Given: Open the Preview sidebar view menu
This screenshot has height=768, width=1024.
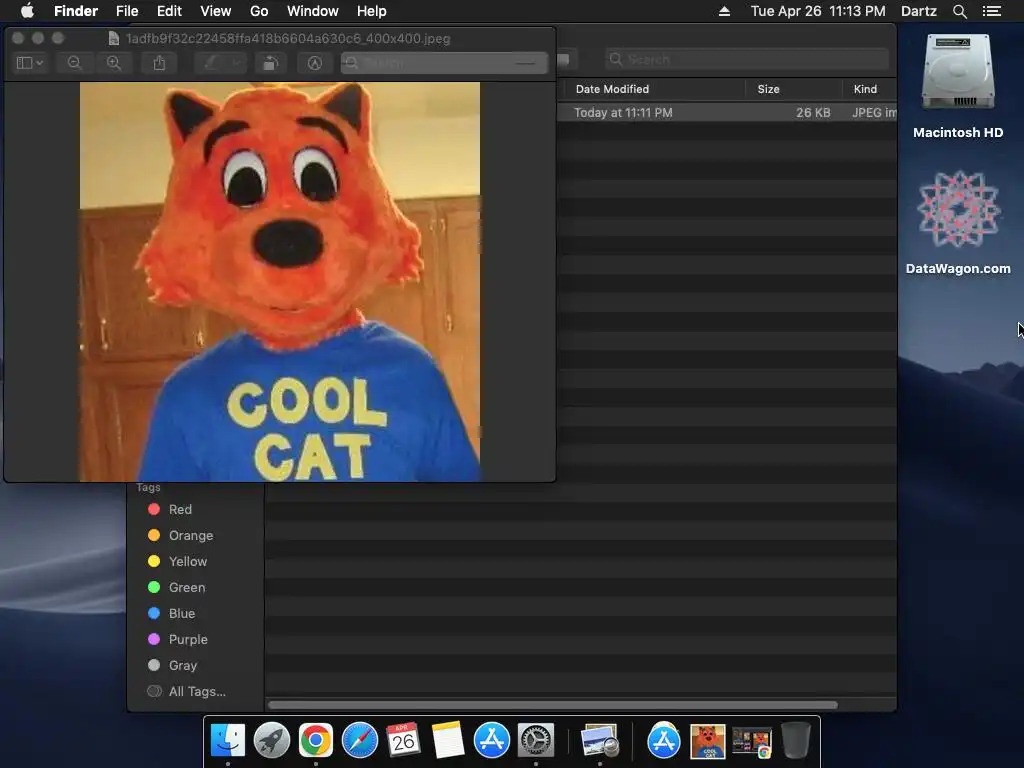Looking at the screenshot, I should (30, 63).
